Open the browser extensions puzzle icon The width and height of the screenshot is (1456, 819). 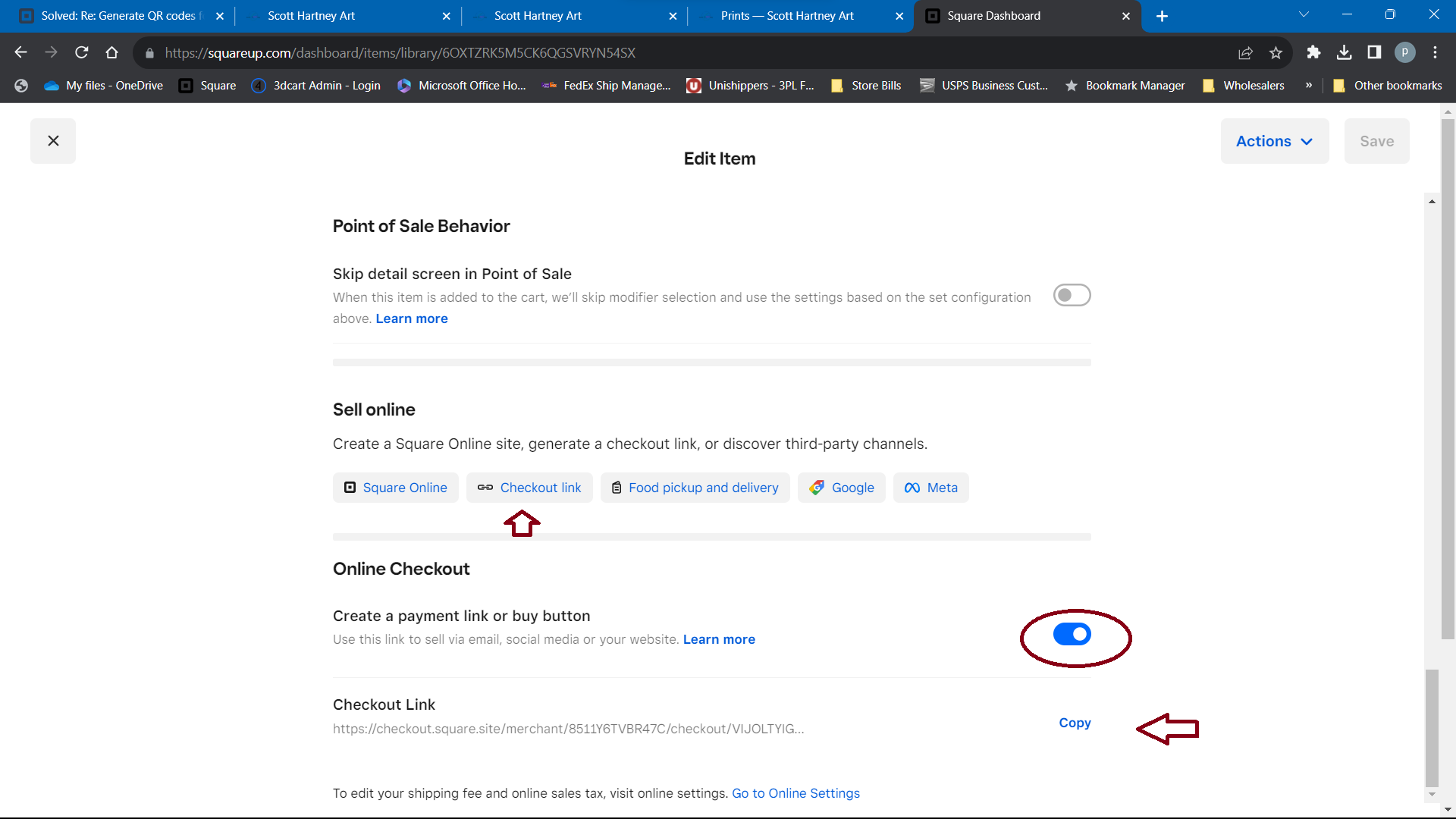(1313, 52)
